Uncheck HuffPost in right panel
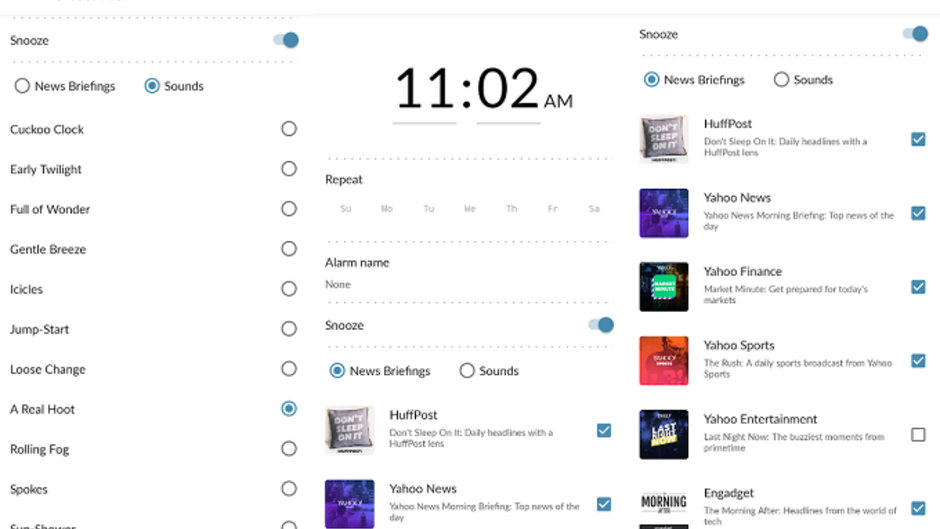This screenshot has width=940, height=529. 918,140
